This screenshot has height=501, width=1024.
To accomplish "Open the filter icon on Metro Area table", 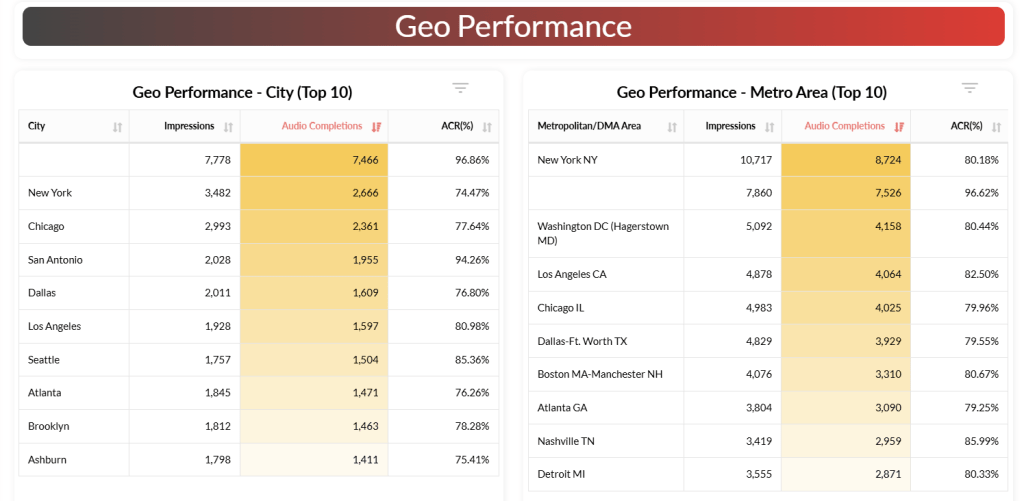I will 969,88.
